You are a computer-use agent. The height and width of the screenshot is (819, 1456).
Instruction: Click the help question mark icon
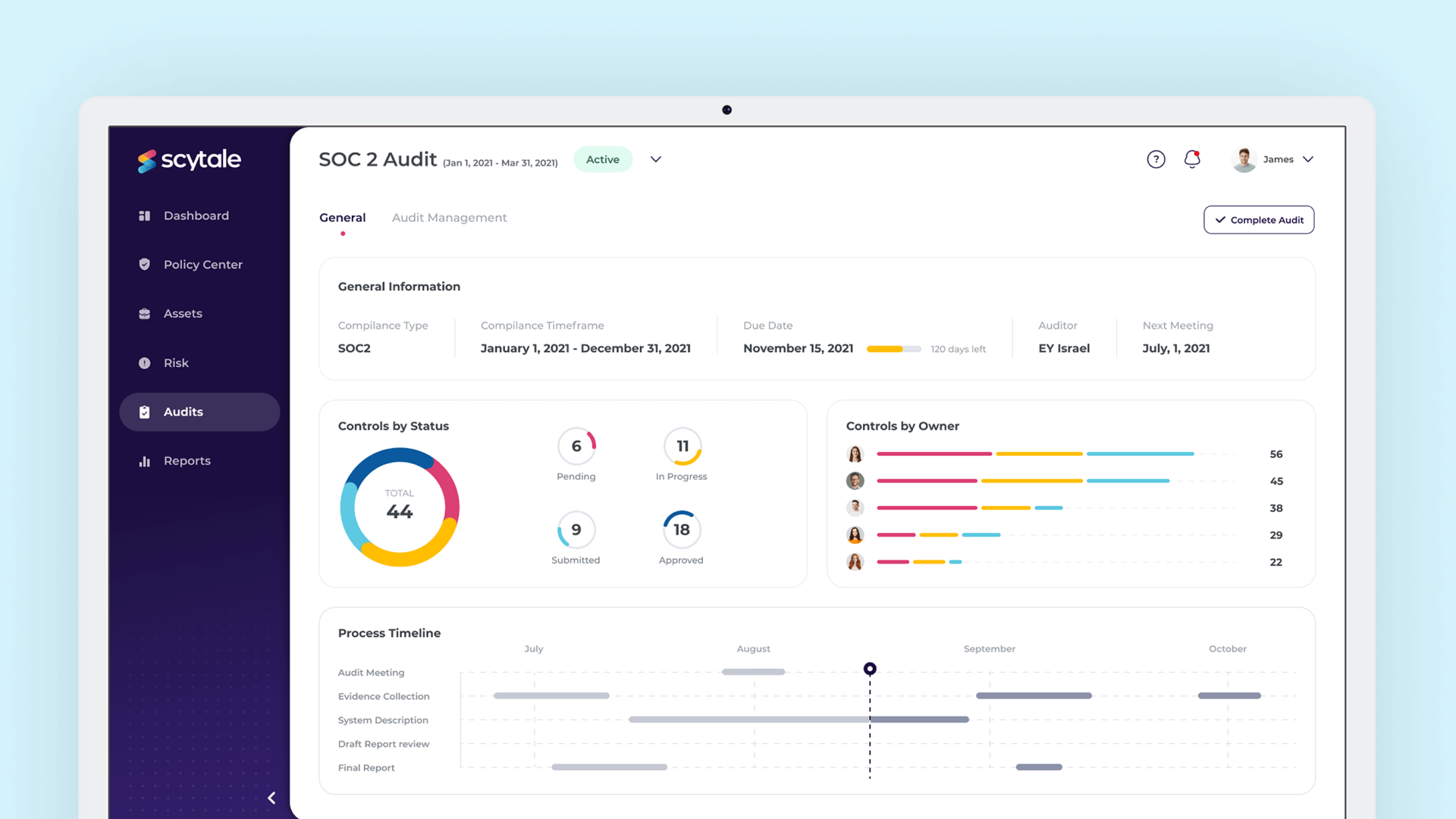coord(1156,159)
